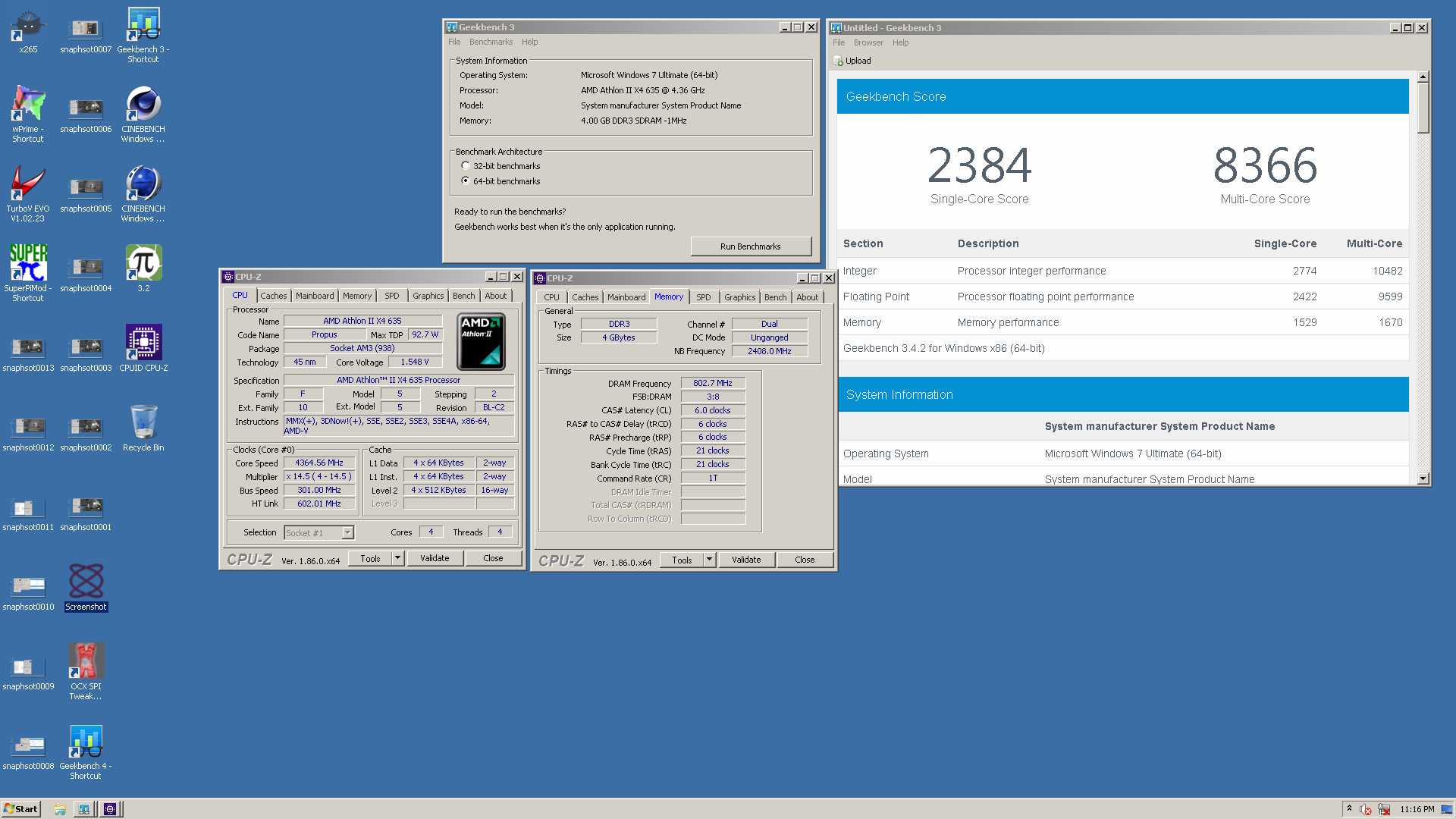1456x819 pixels.
Task: Open About tab in left CPU-Z
Action: click(x=496, y=296)
